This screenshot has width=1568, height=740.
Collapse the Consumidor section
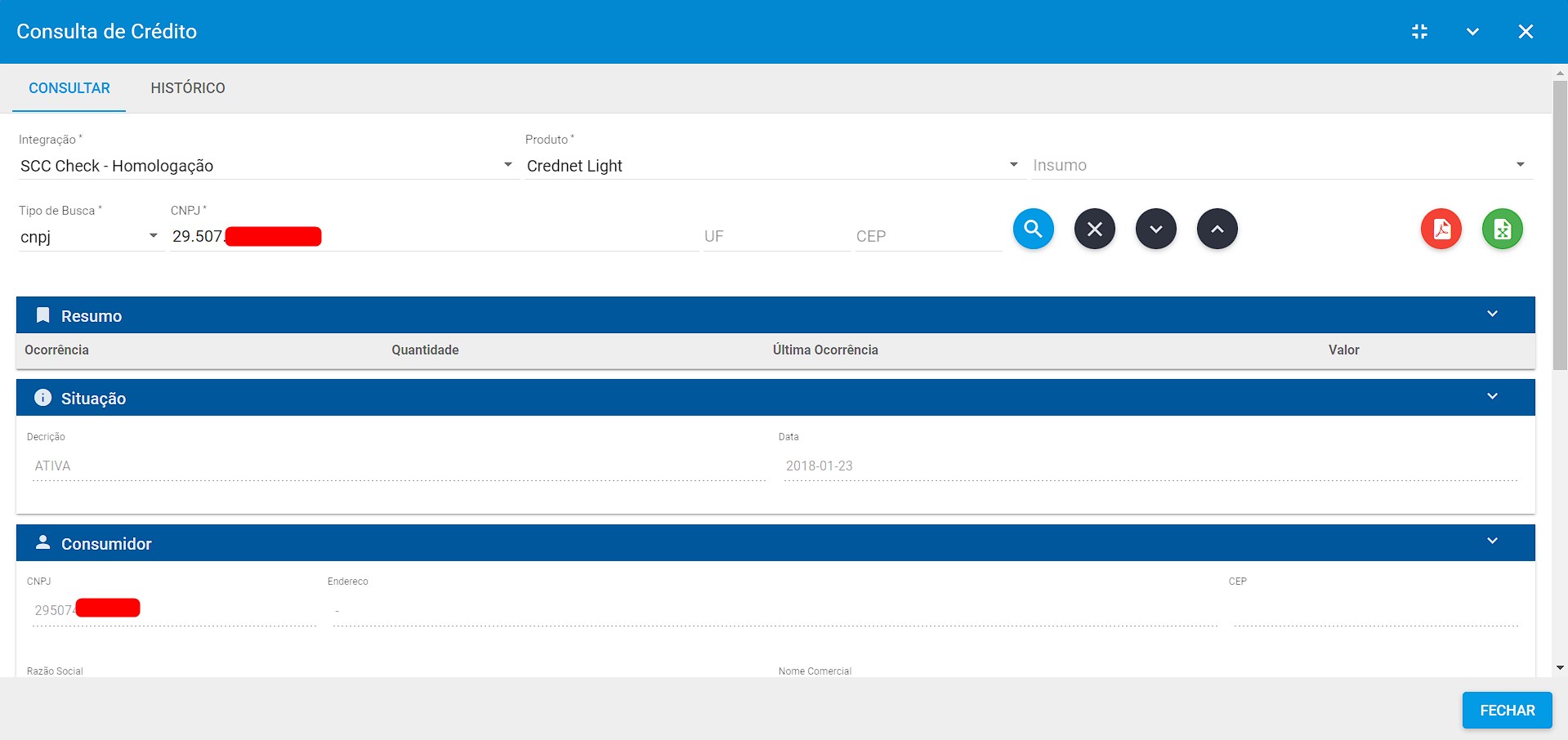click(1493, 542)
